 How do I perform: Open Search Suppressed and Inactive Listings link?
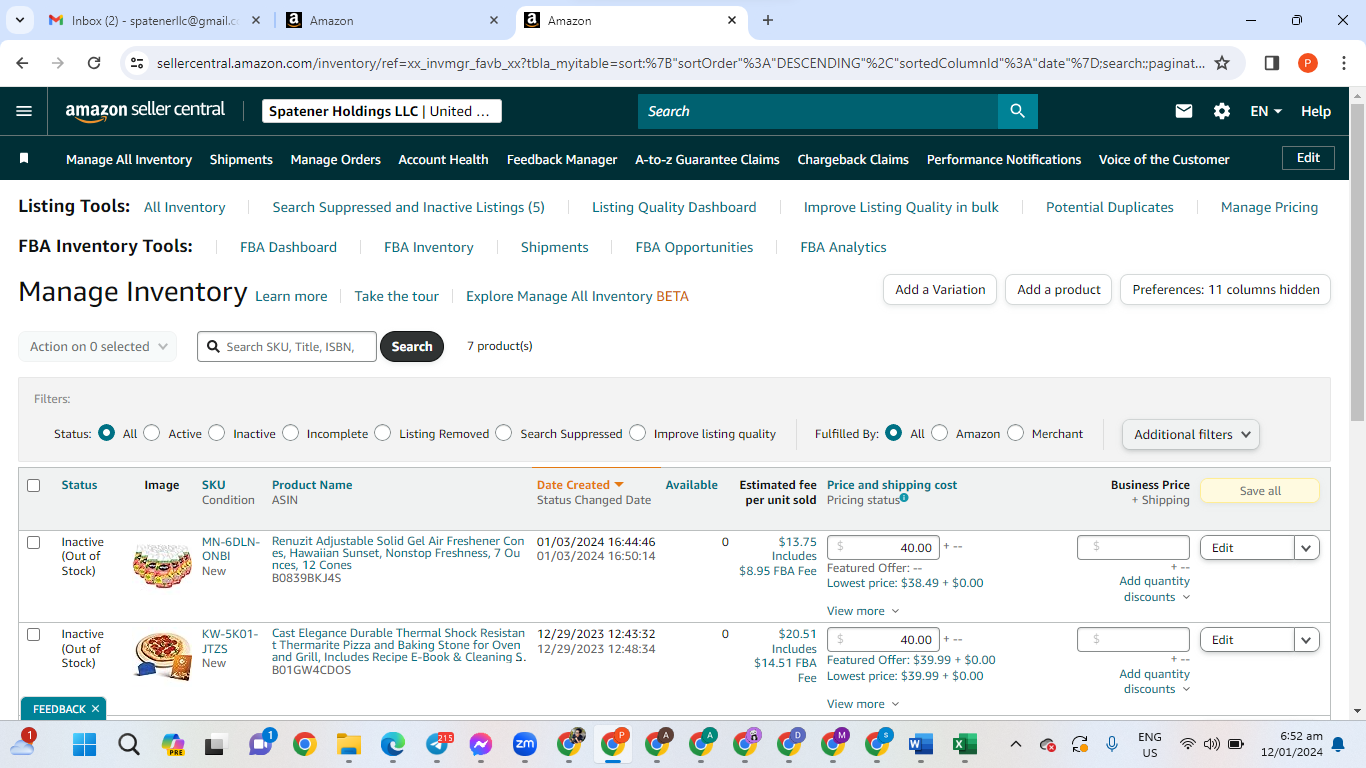[x=409, y=207]
